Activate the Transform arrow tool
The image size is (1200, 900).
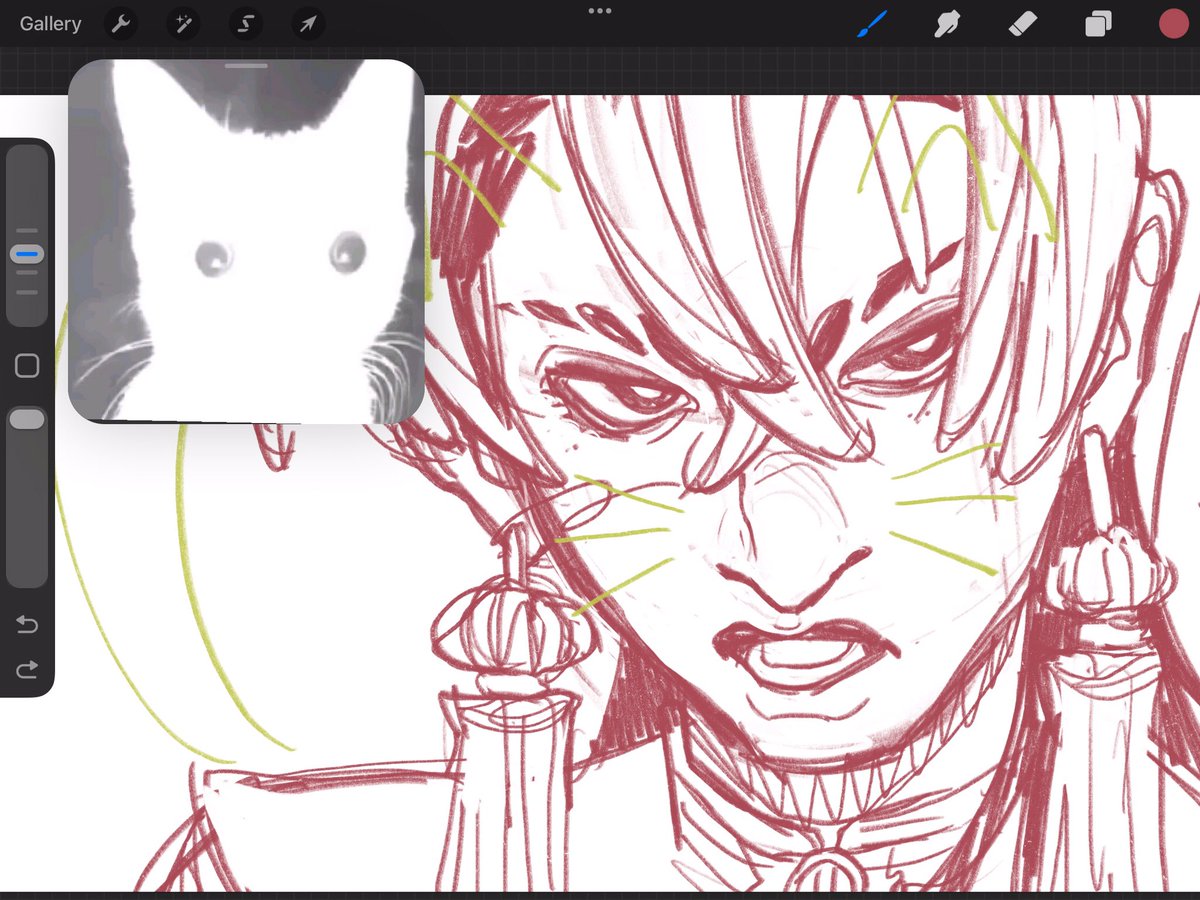pyautogui.click(x=308, y=24)
